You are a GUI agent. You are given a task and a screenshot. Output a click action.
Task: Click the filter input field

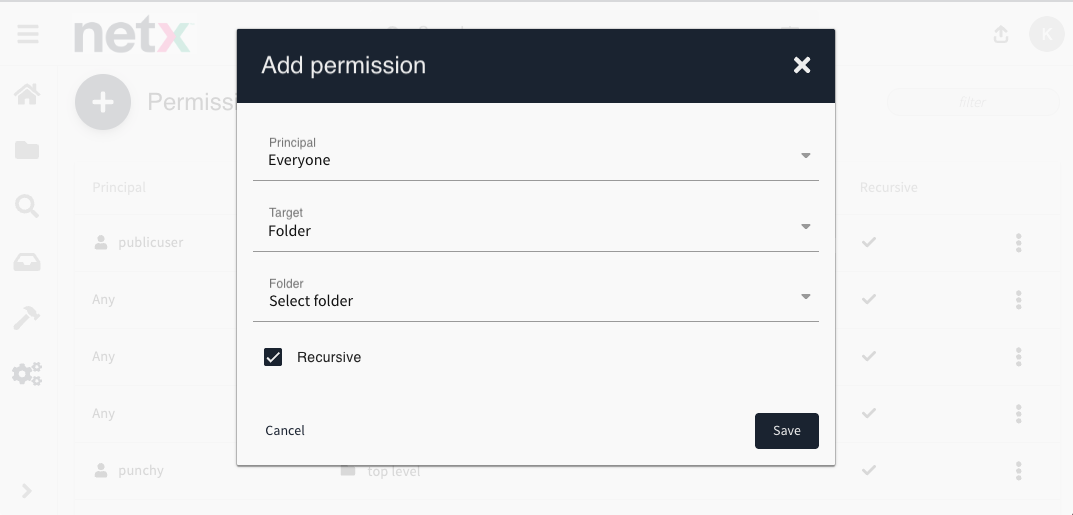(972, 102)
